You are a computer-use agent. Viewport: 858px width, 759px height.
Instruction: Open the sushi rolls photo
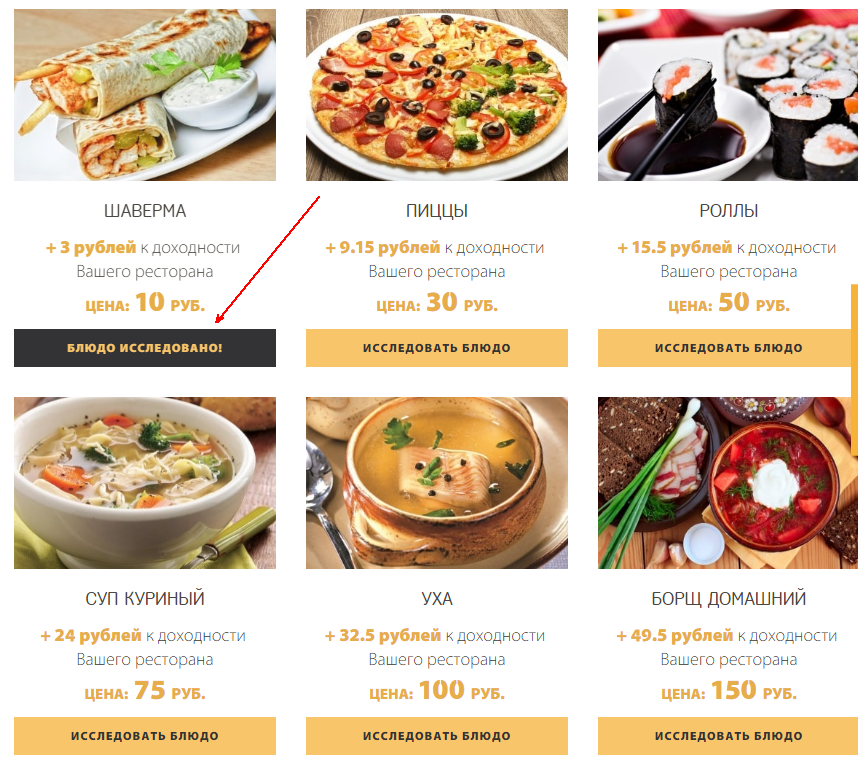click(x=728, y=95)
